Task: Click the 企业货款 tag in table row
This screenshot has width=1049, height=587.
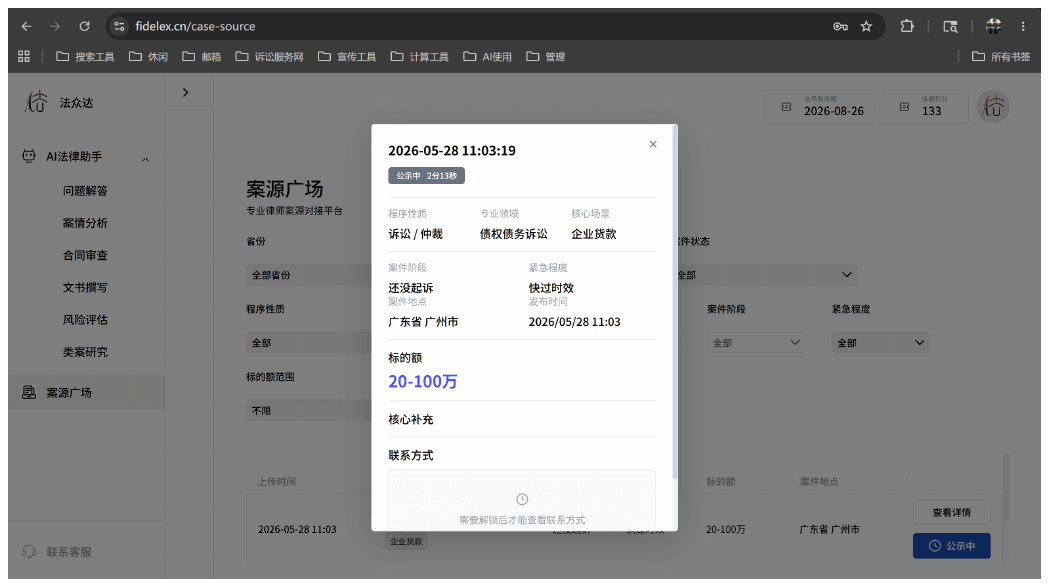Action: [x=406, y=541]
